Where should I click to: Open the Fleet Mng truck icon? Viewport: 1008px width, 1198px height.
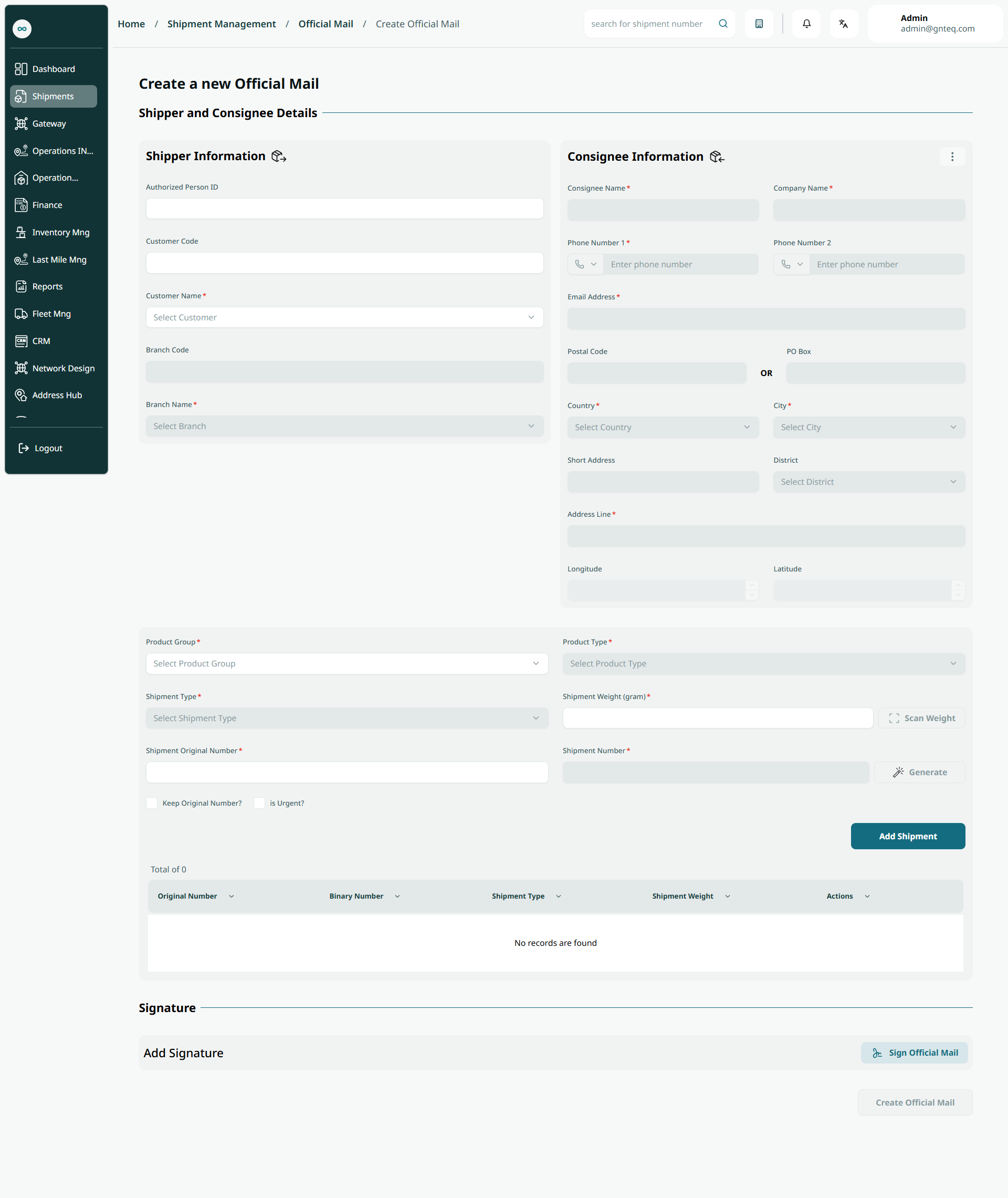click(x=20, y=314)
